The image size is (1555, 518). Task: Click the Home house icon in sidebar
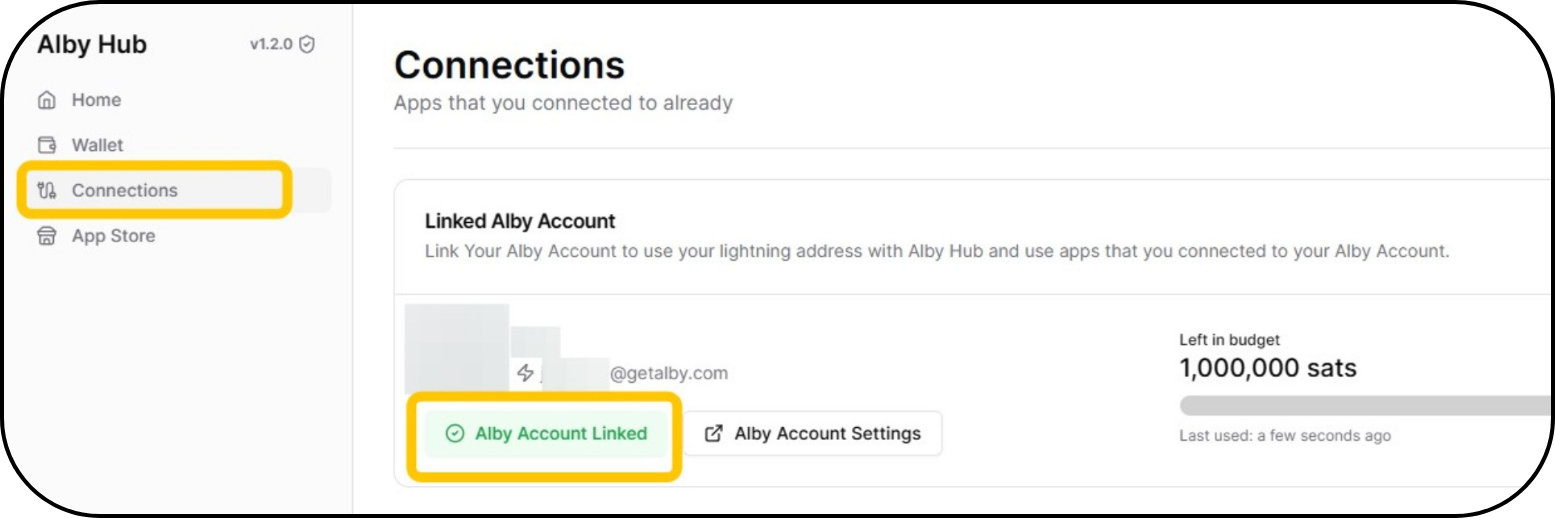click(46, 100)
